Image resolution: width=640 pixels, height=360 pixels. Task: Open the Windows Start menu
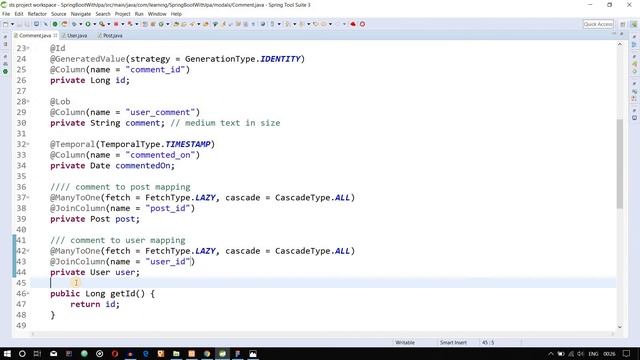click(7, 353)
